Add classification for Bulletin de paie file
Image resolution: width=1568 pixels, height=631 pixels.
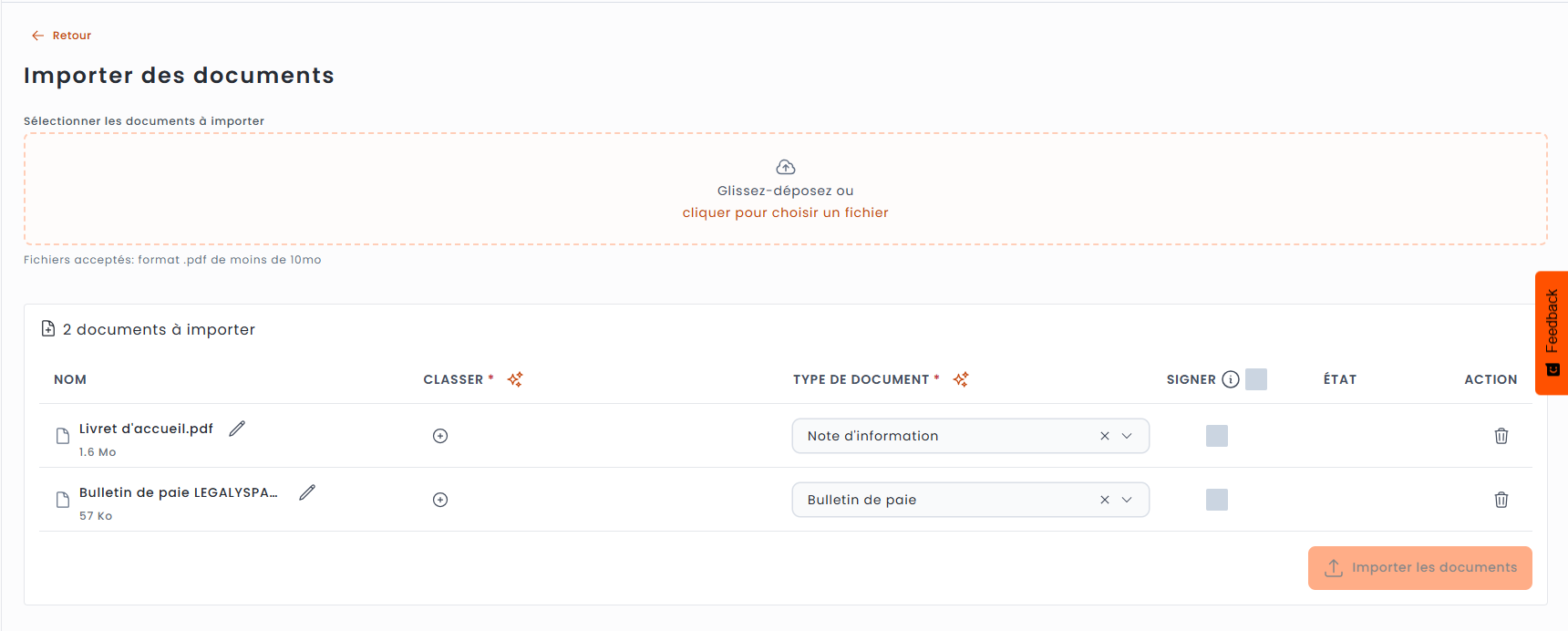pyautogui.click(x=440, y=500)
